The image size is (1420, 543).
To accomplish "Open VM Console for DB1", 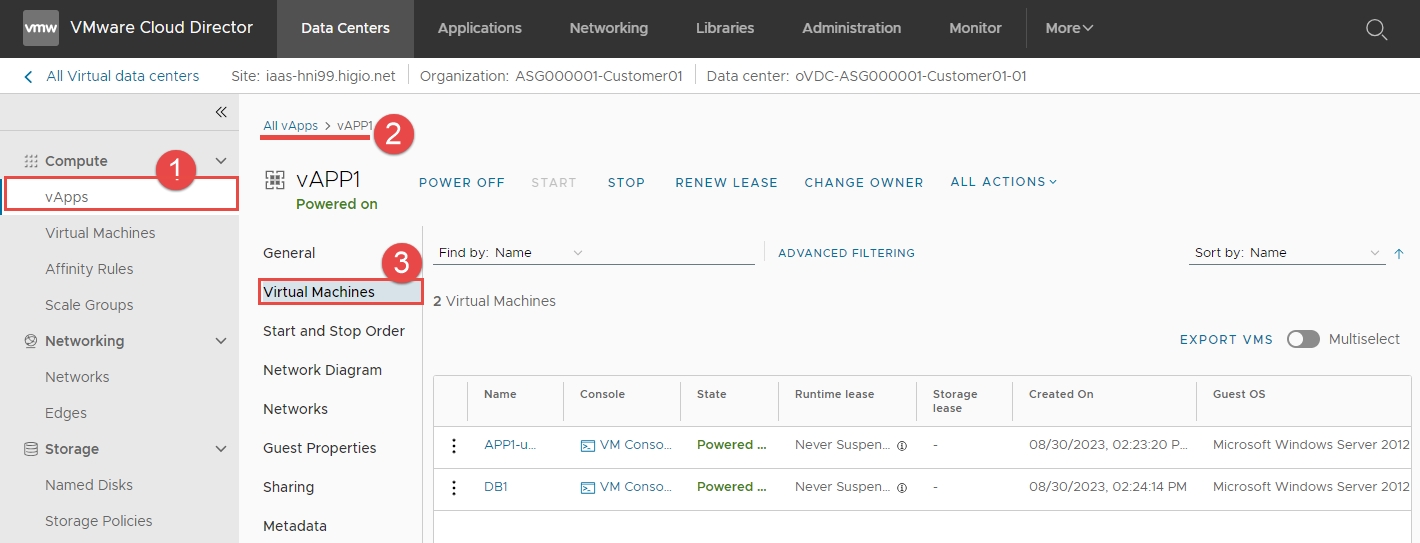I will [627, 487].
